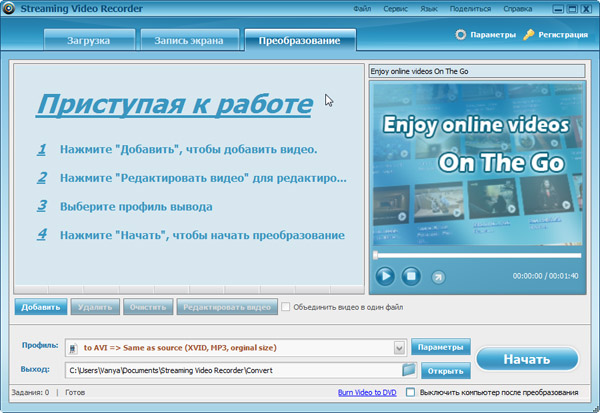Enable Объединить видео в один файл
The image size is (600, 413).
[x=286, y=307]
